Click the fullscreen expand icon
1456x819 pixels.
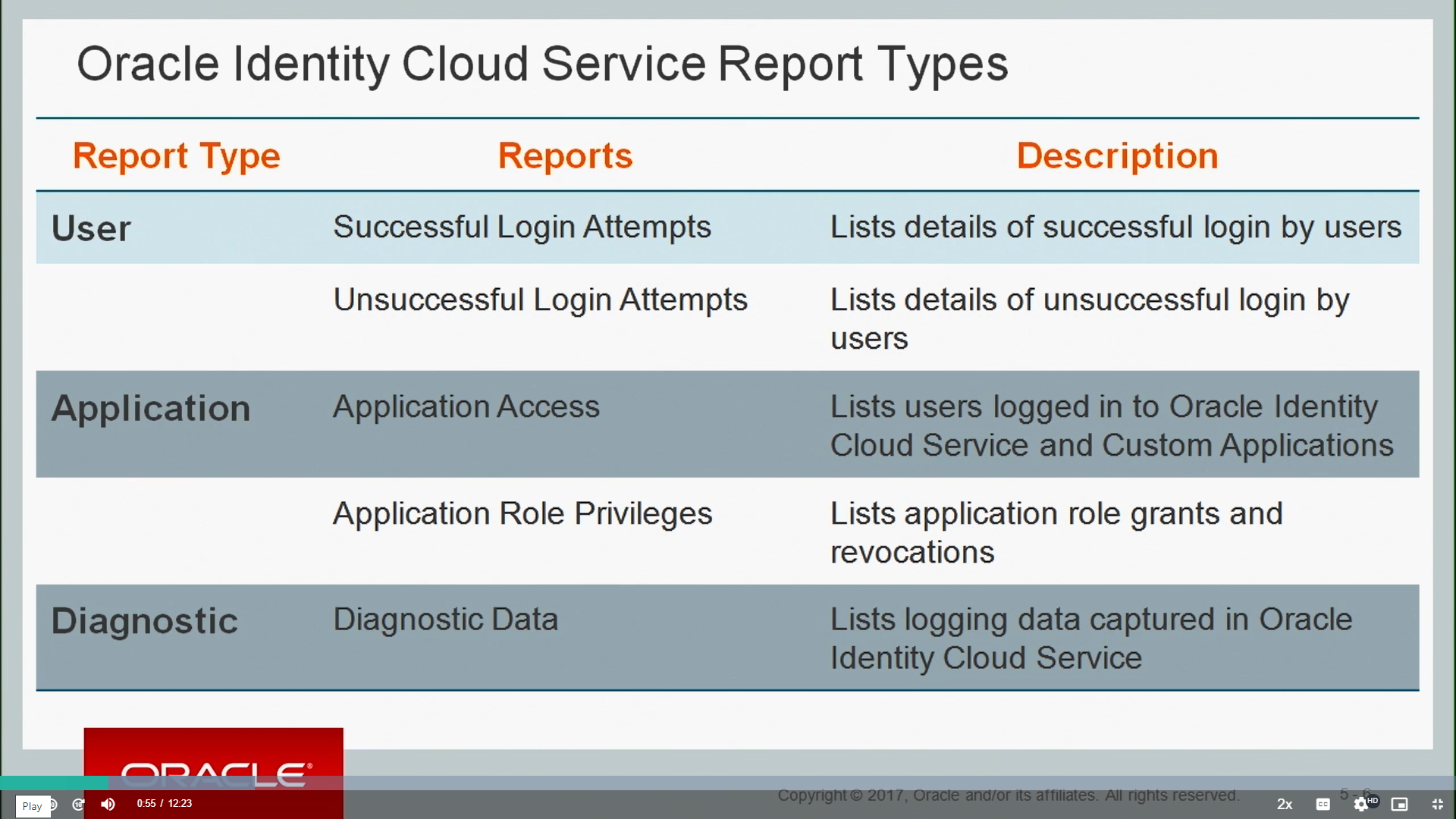pos(1437,804)
